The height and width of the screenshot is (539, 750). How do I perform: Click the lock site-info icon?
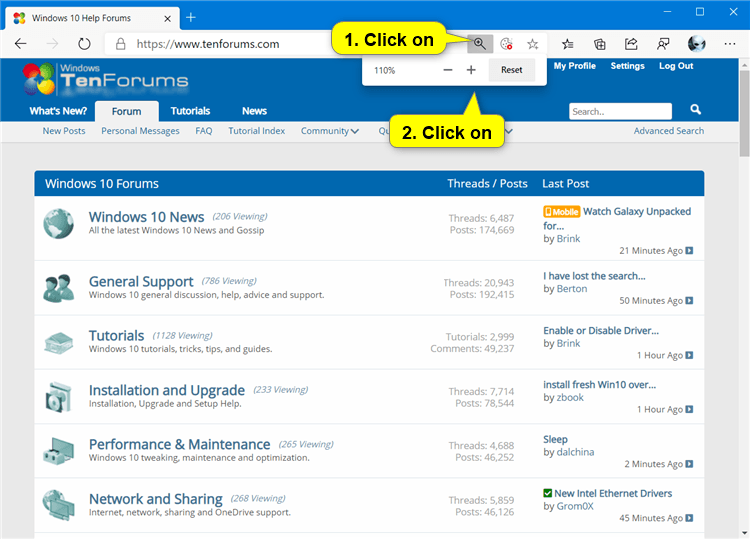point(121,44)
